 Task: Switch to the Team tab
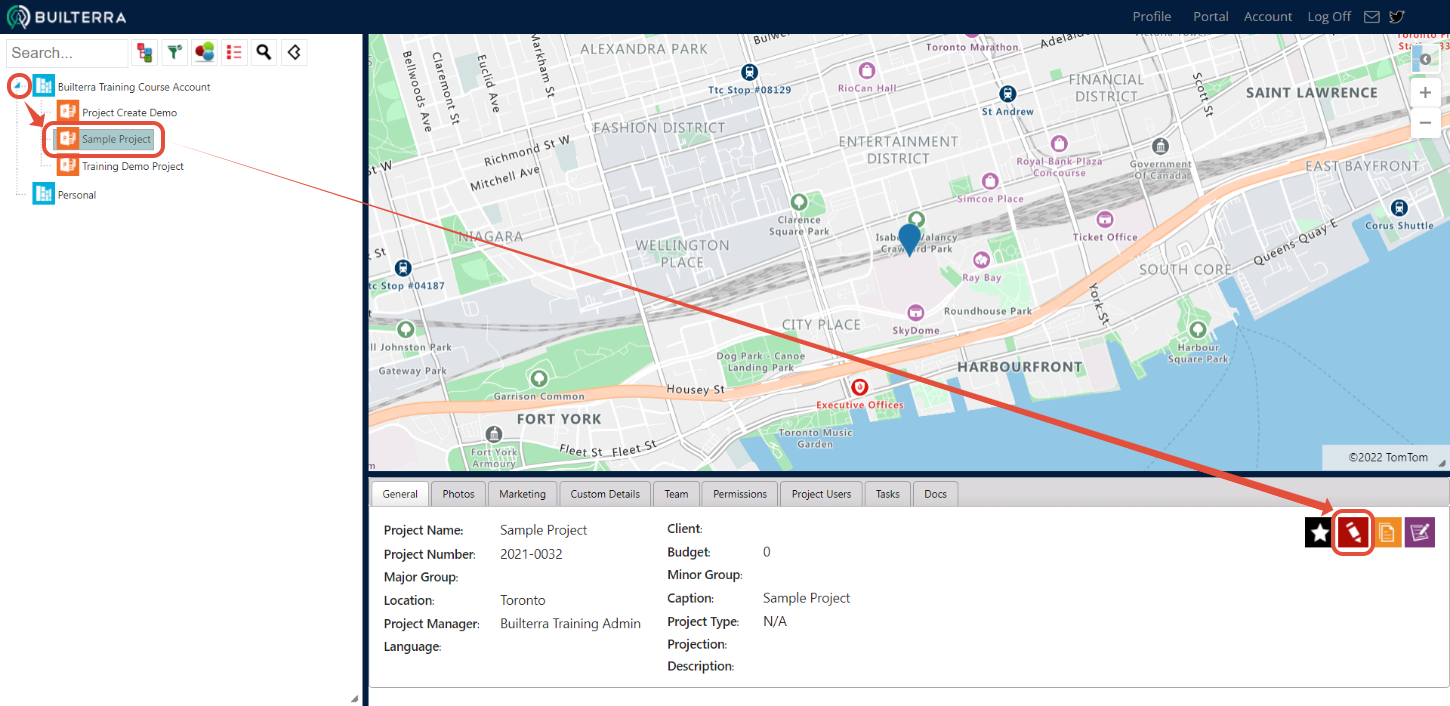click(x=676, y=494)
